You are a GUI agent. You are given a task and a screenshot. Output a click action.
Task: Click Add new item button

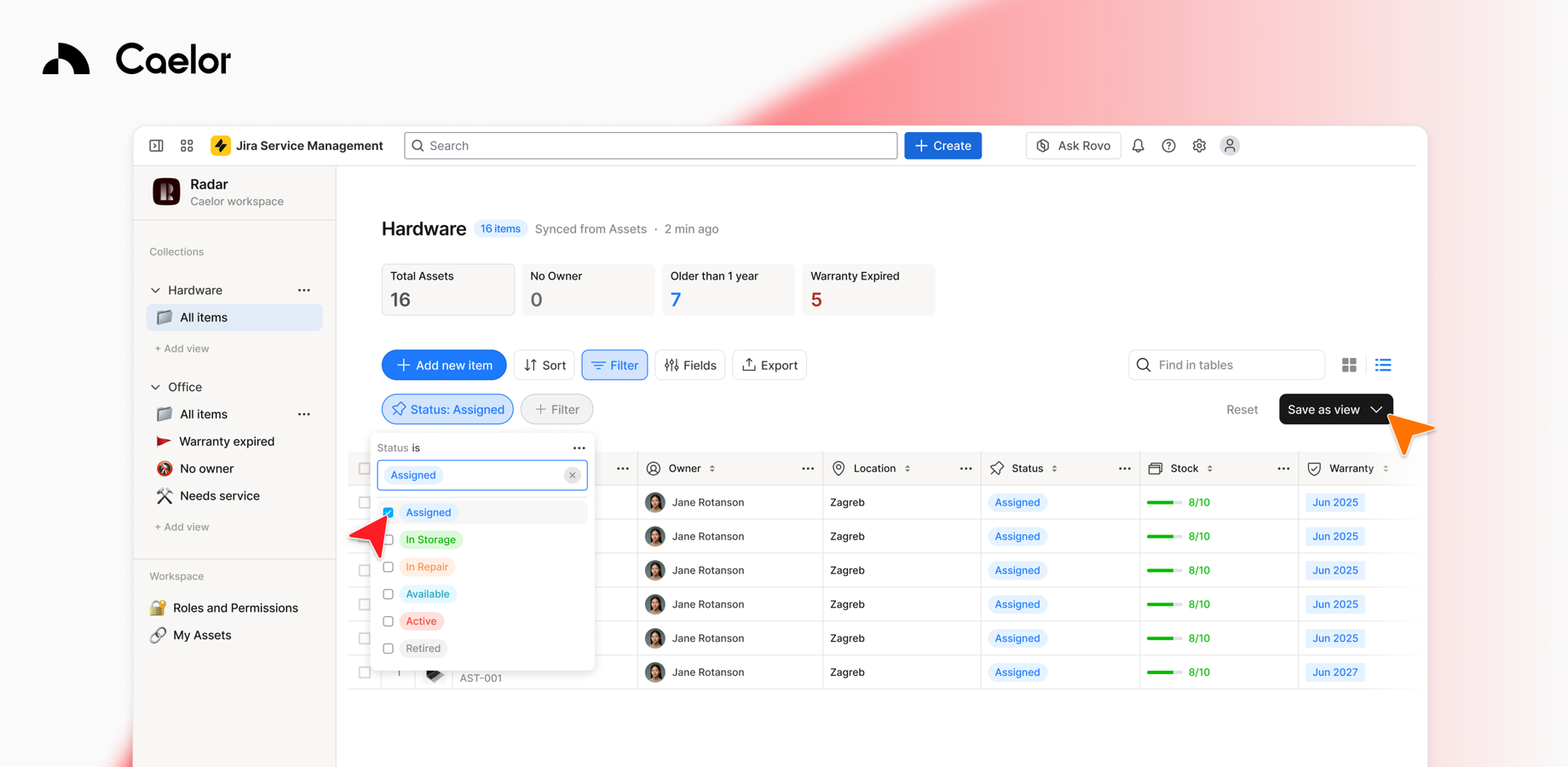444,366
